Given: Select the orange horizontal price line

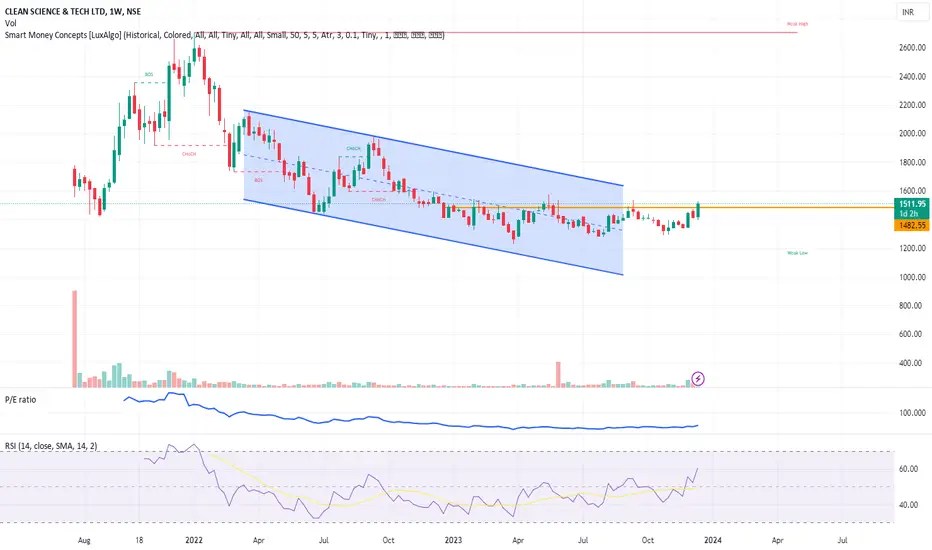Looking at the screenshot, I should click(x=672, y=207).
